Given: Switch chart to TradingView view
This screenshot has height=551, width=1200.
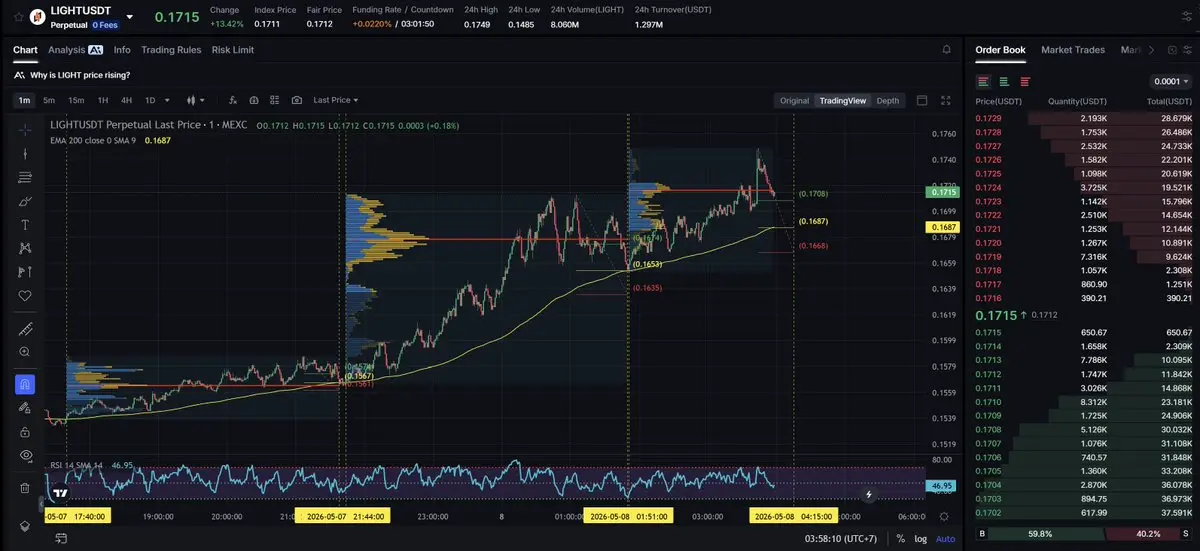Looking at the screenshot, I should (x=843, y=100).
